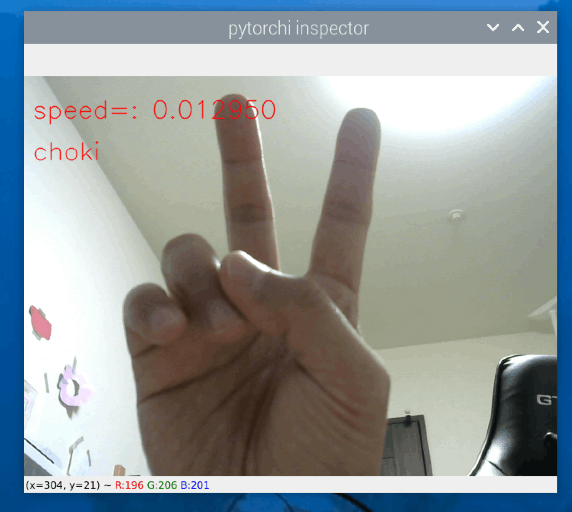The width and height of the screenshot is (572, 512).
Task: Select the red R:196 value in status bar
Action: 129,485
